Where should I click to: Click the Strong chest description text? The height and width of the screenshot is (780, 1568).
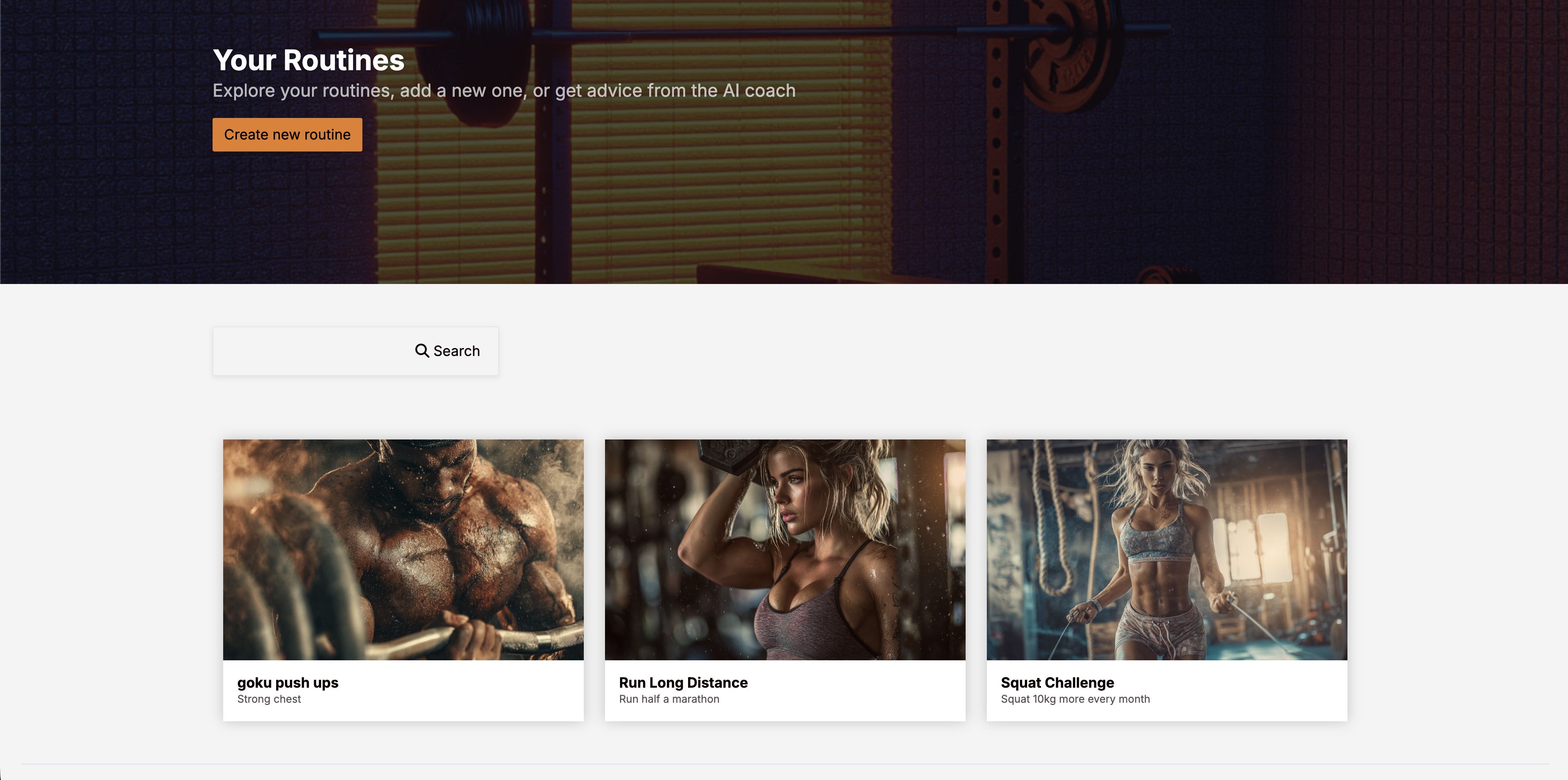click(x=269, y=699)
